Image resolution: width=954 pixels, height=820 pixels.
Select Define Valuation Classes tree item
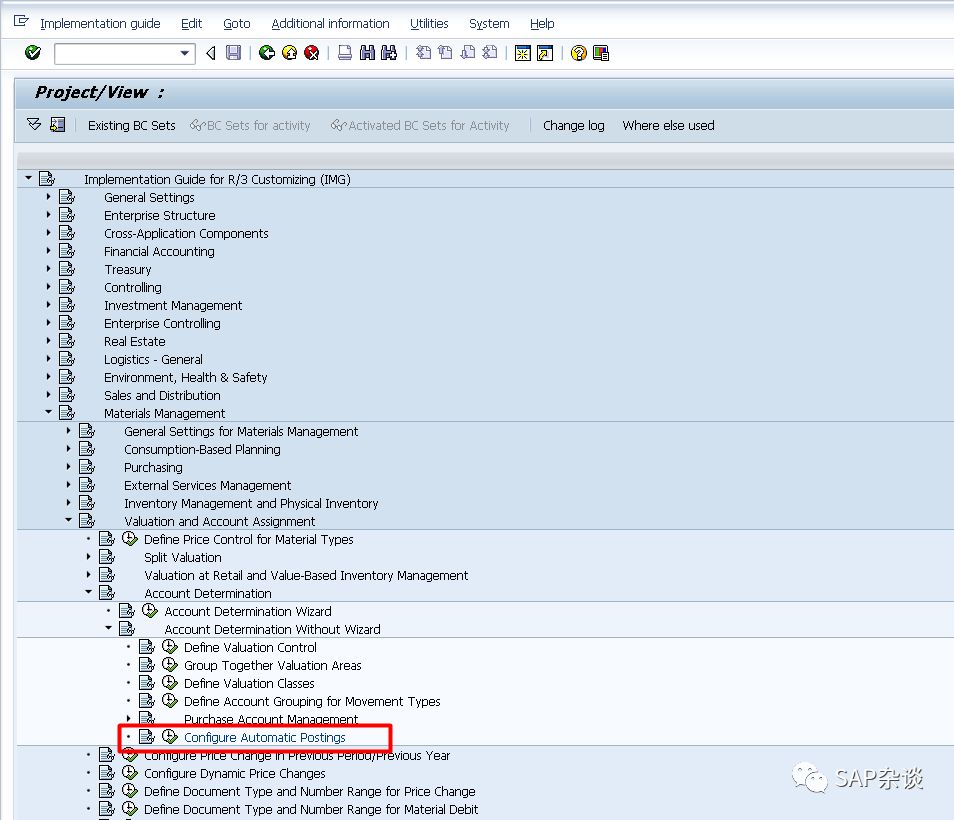(249, 683)
